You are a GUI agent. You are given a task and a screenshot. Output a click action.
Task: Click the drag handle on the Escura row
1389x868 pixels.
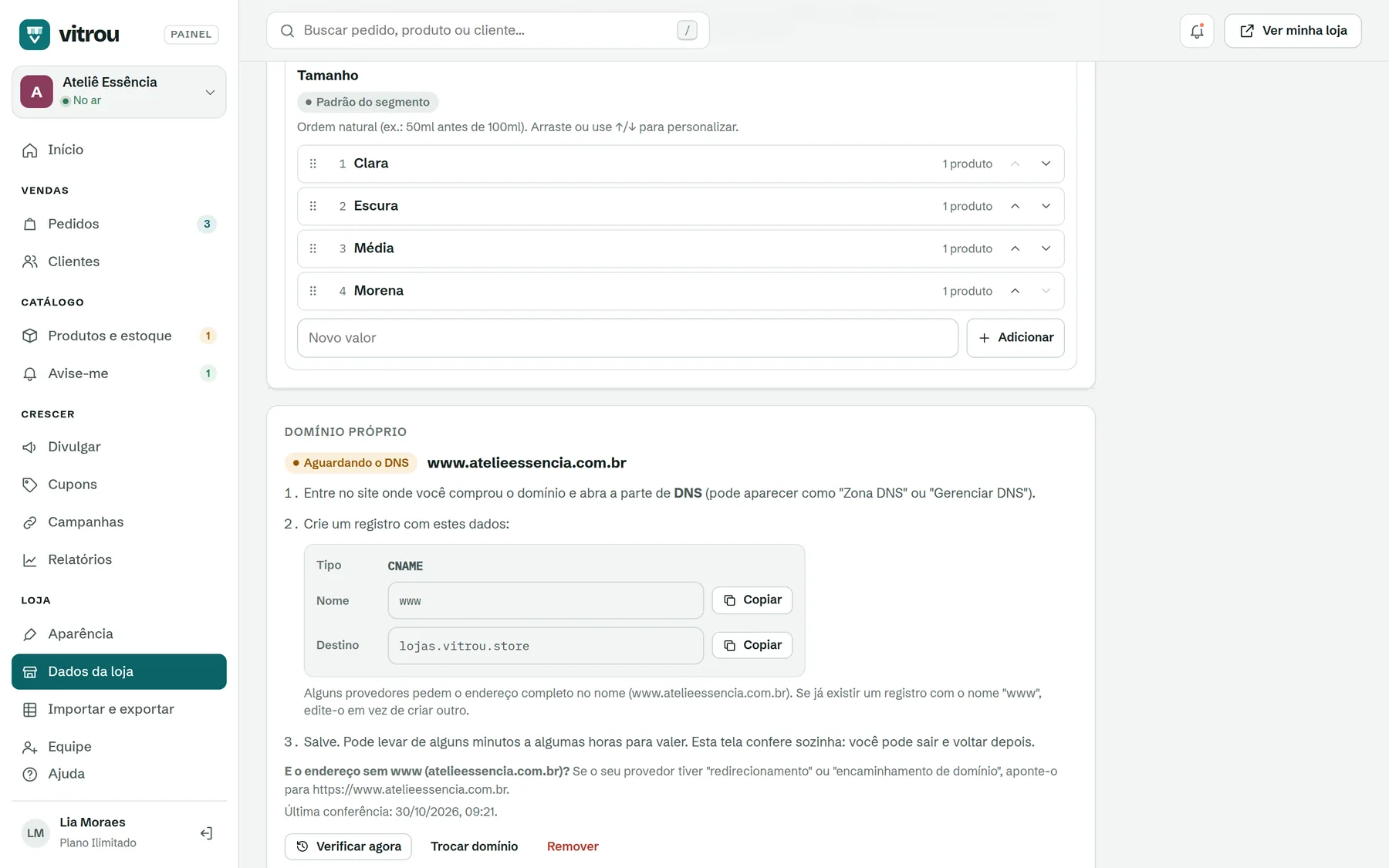click(x=313, y=206)
